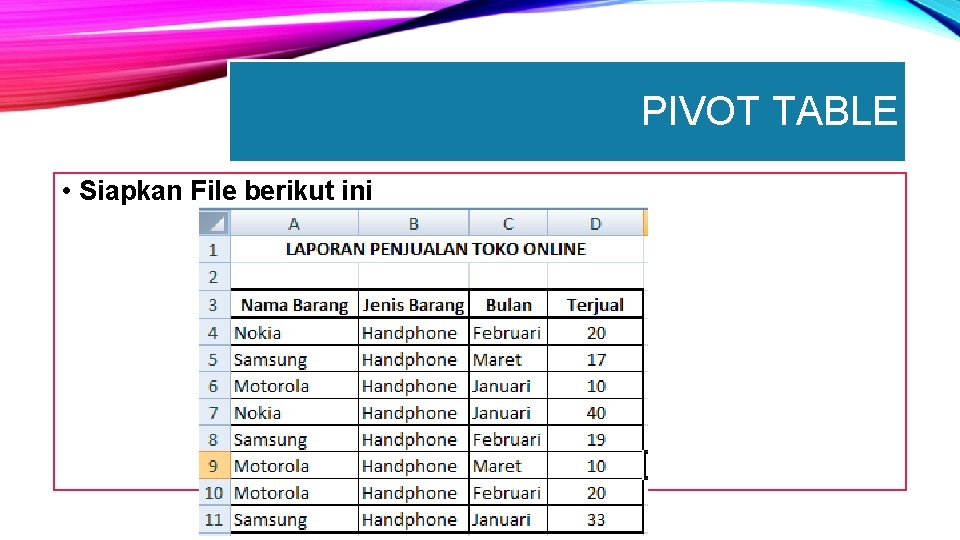960x540 pixels.
Task: Click Terjual value 17
Action: 595,359
